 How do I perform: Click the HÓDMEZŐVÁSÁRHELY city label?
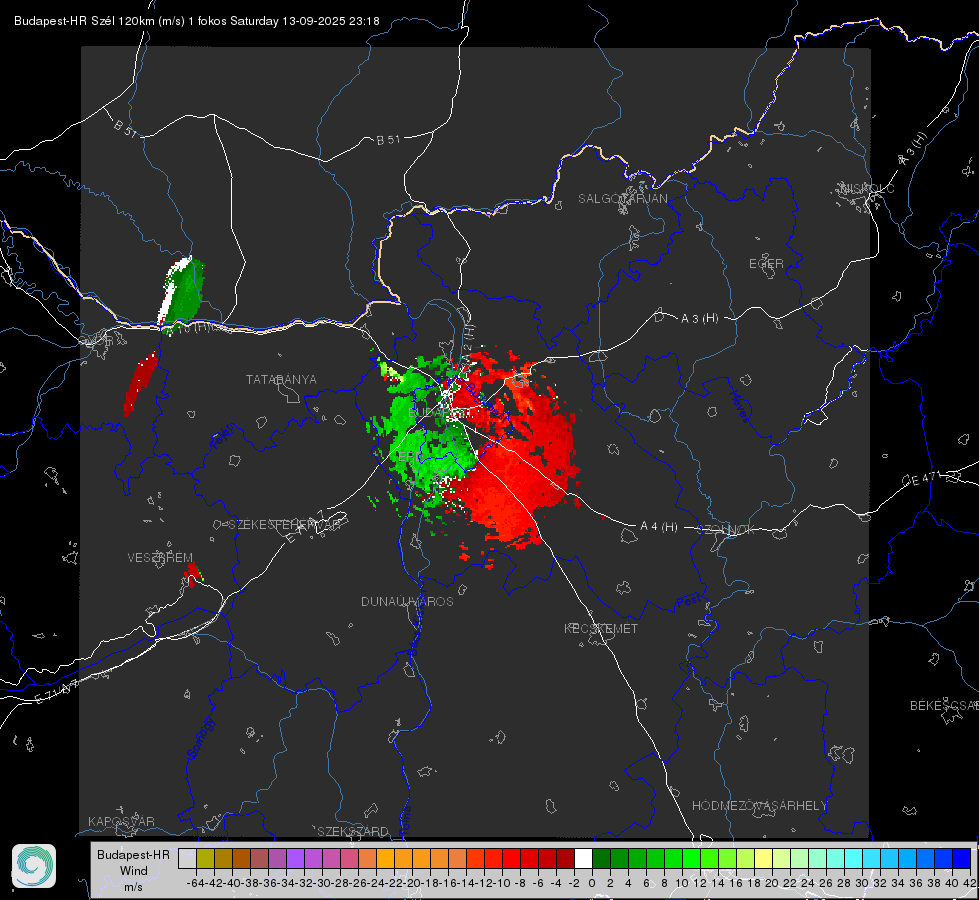(x=759, y=806)
